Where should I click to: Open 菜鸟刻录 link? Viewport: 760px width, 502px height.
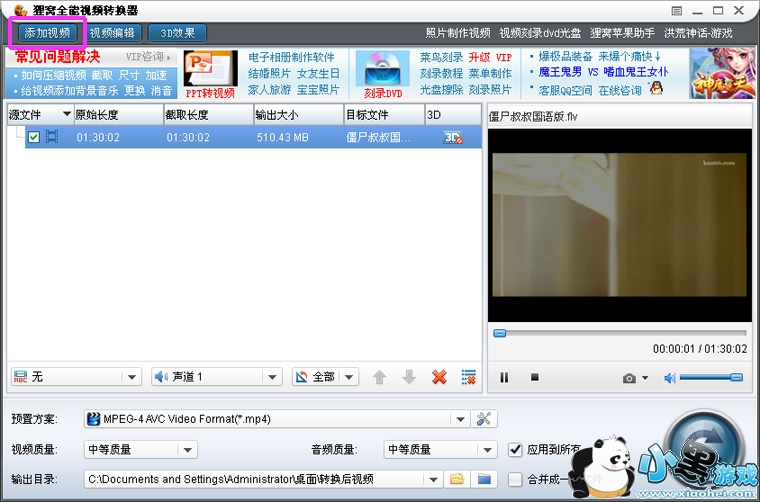click(442, 57)
